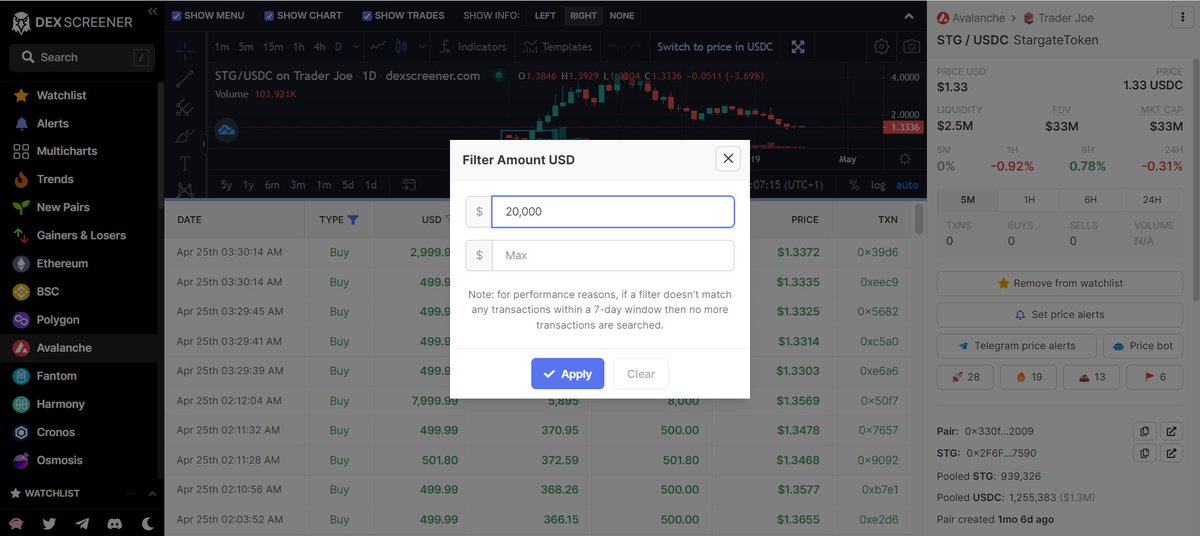This screenshot has width=1200, height=536.
Task: Select the Fantom chain
Action: tap(56, 376)
